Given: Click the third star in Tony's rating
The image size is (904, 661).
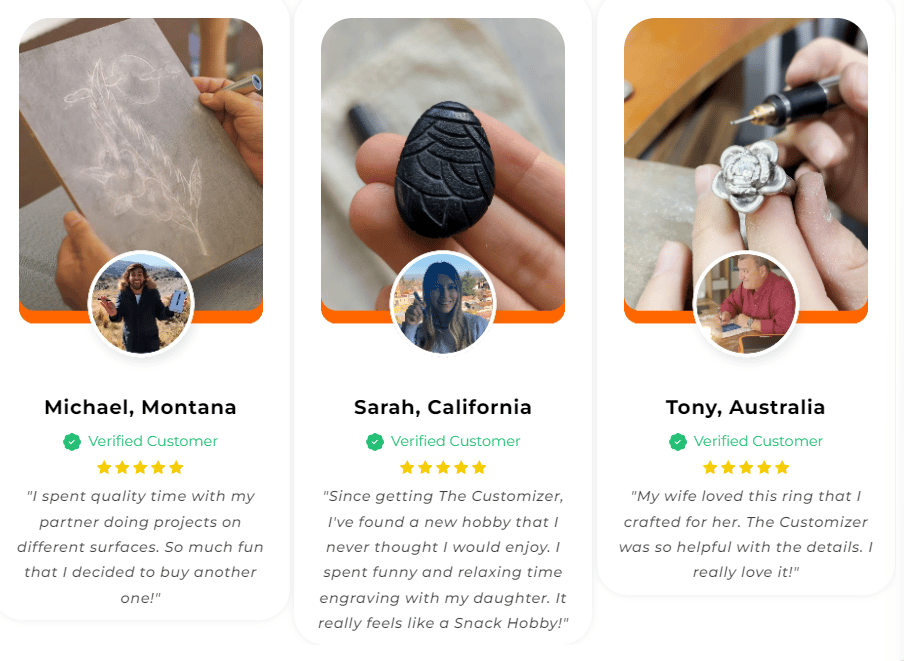Looking at the screenshot, I should coord(746,467).
